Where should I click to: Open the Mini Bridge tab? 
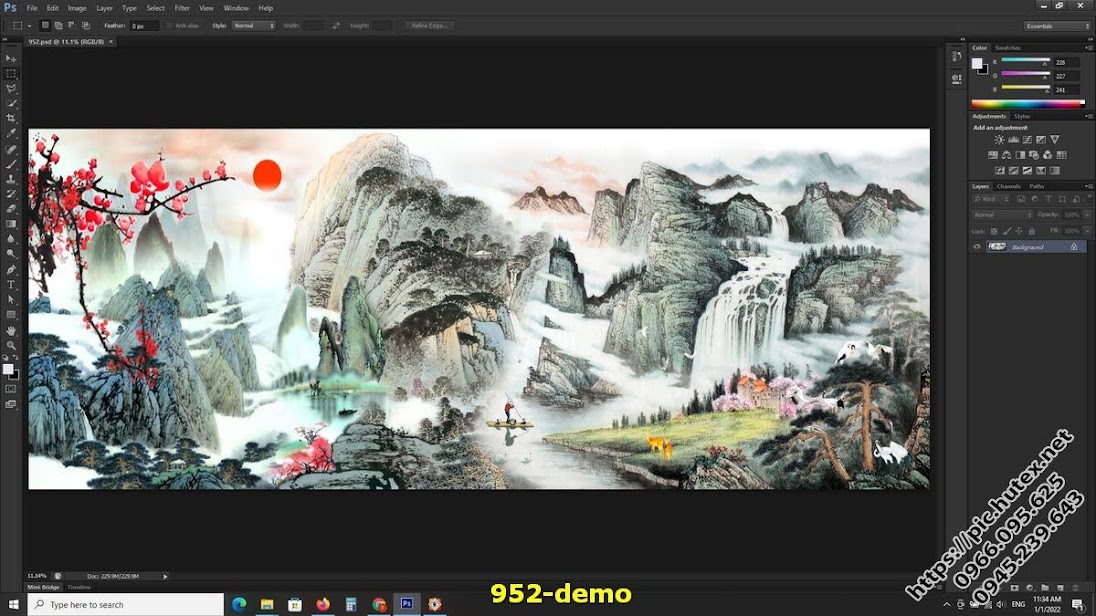[x=43, y=588]
